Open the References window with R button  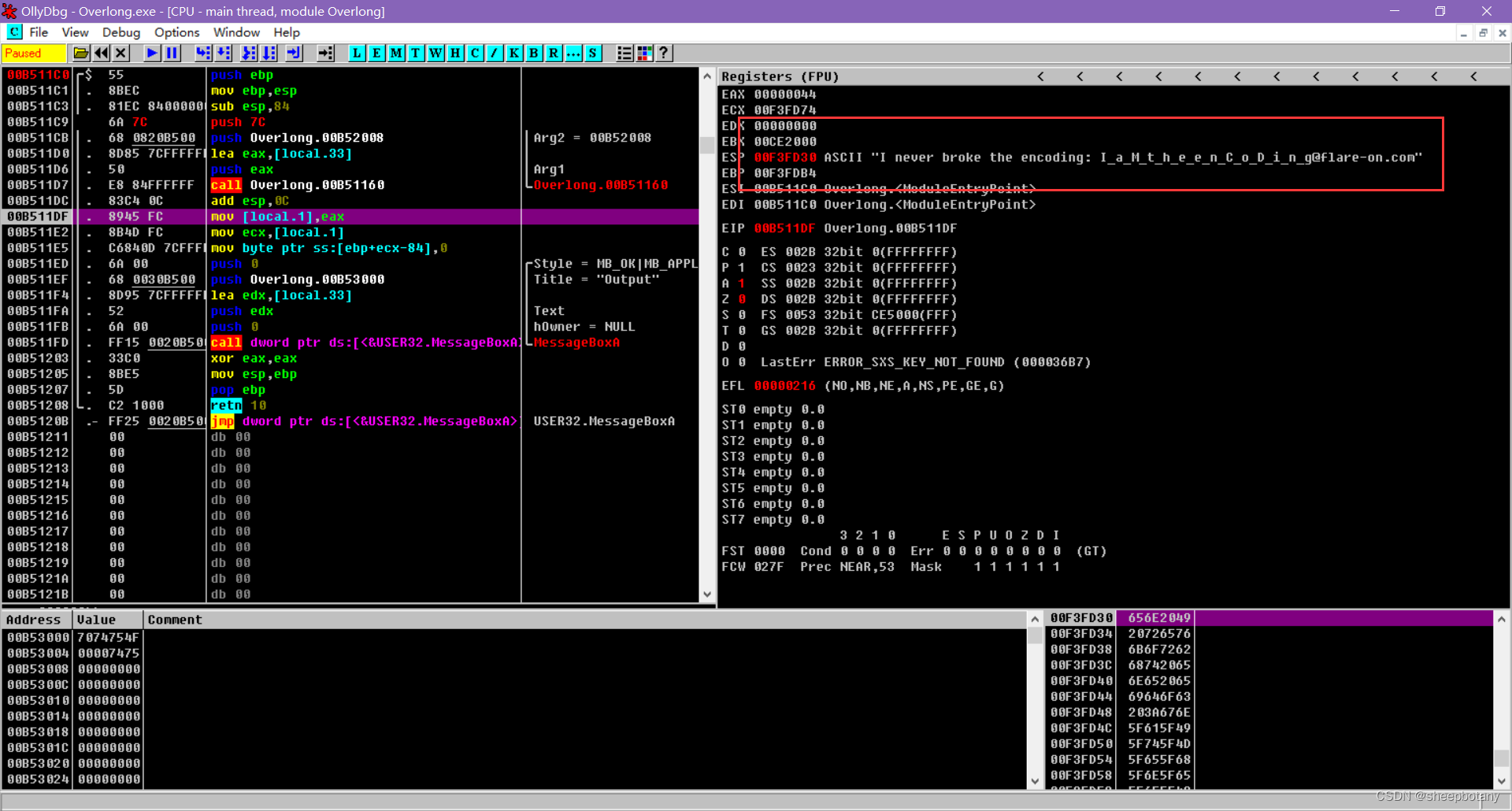click(x=554, y=53)
